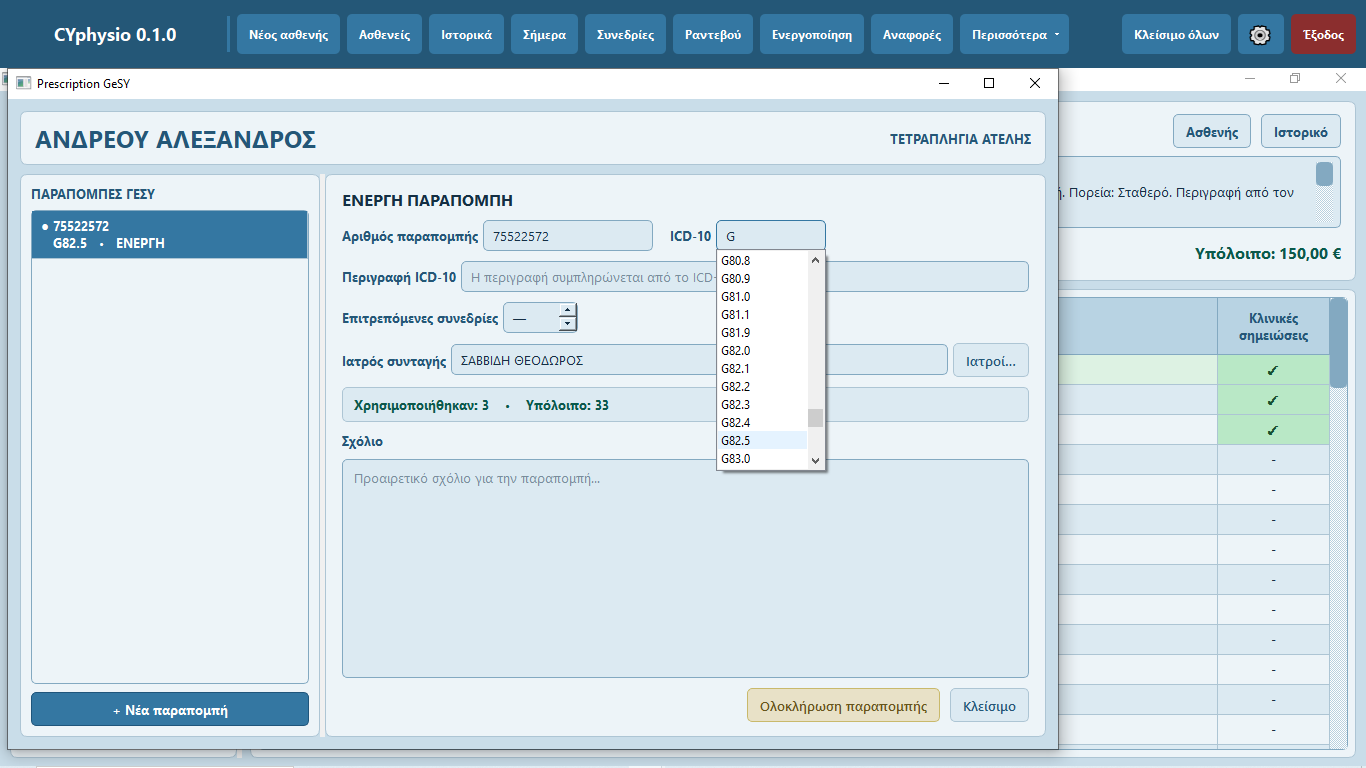Image resolution: width=1366 pixels, height=768 pixels.
Task: Click the Ιστορικό button in the background window
Action: 1301,132
